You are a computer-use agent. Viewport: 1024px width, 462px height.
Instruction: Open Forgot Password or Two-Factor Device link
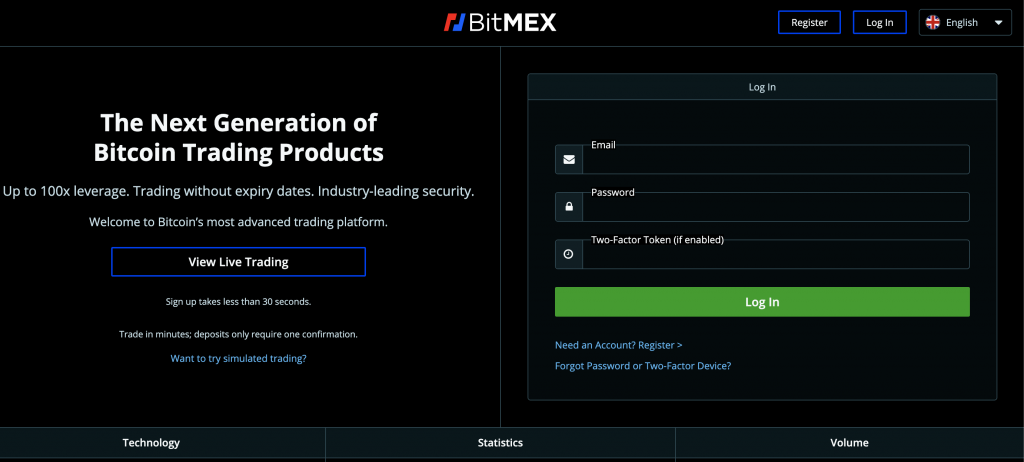point(643,366)
